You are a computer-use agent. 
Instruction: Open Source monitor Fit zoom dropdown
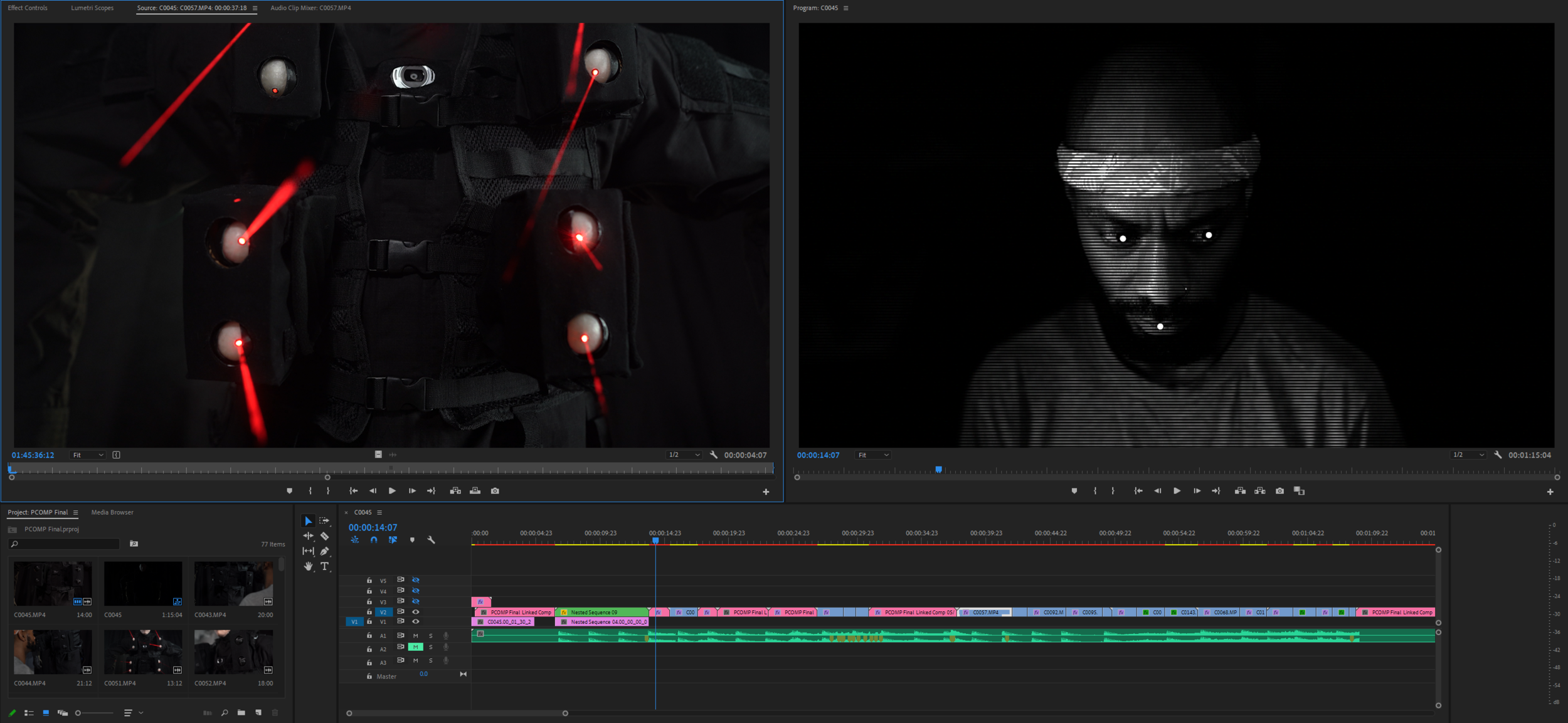click(87, 455)
